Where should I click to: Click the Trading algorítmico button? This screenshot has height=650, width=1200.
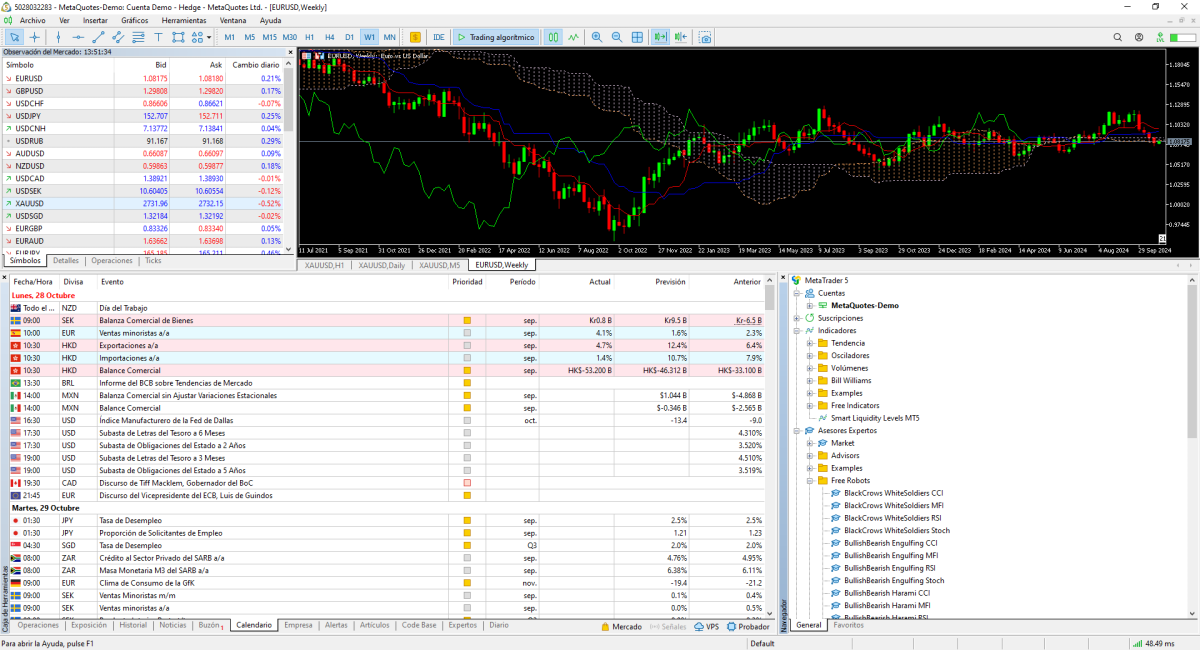(x=496, y=37)
